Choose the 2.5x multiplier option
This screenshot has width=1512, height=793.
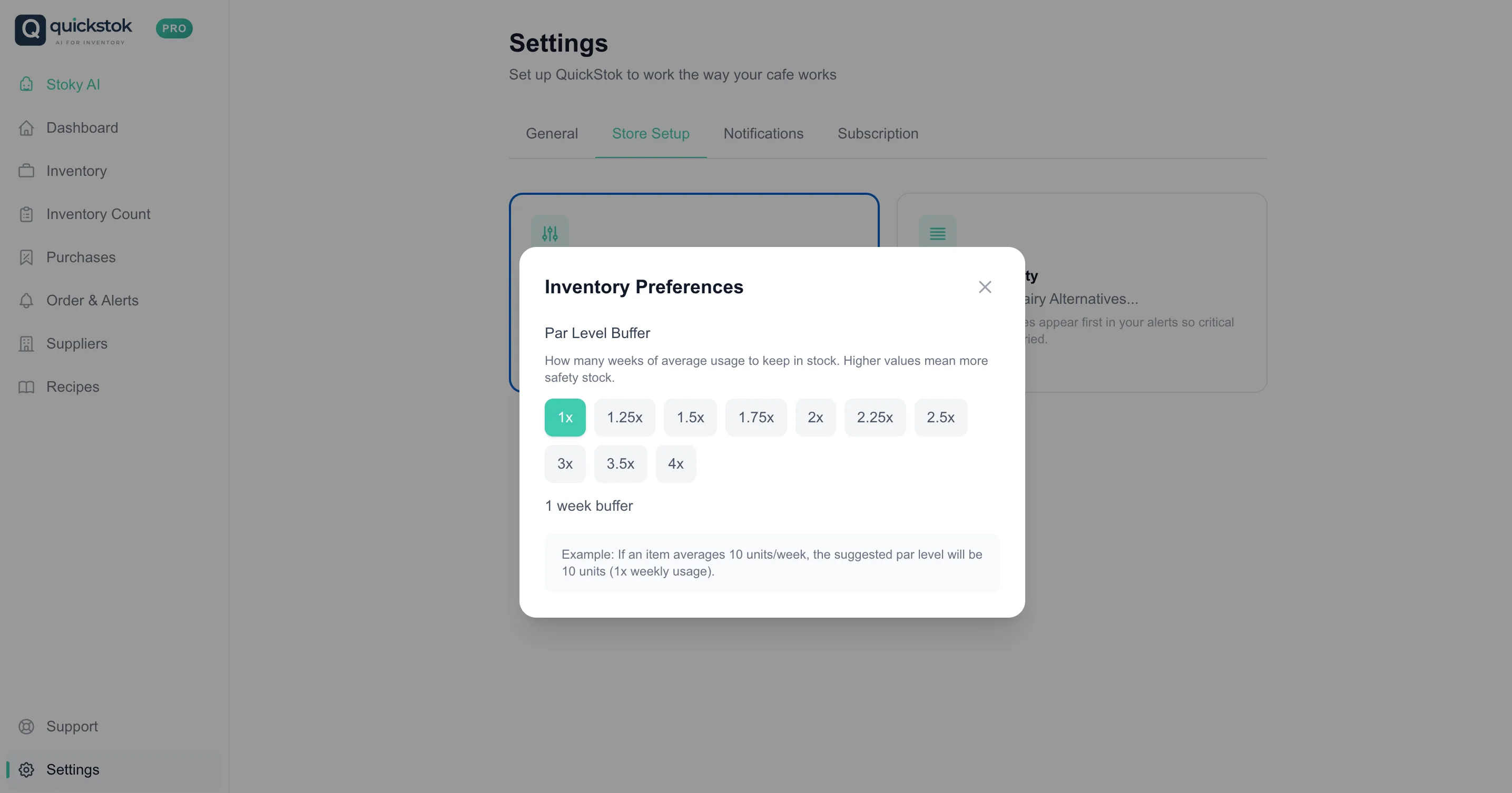coord(941,417)
